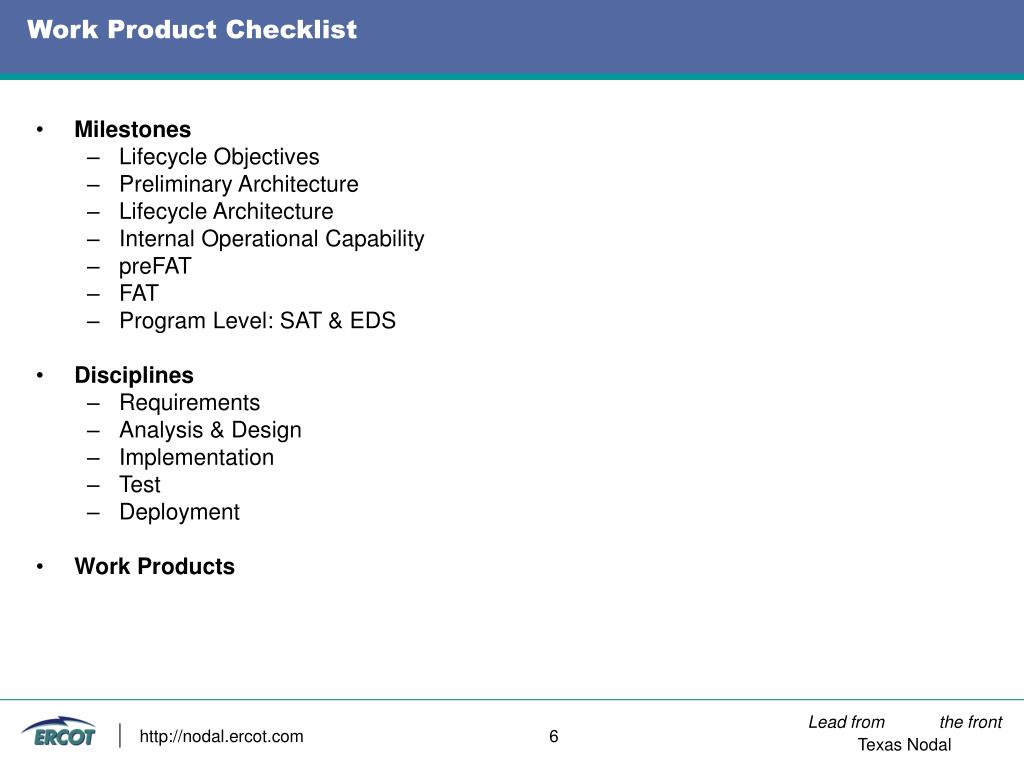
Task: Select Internal Operational Capability text
Action: click(x=272, y=239)
